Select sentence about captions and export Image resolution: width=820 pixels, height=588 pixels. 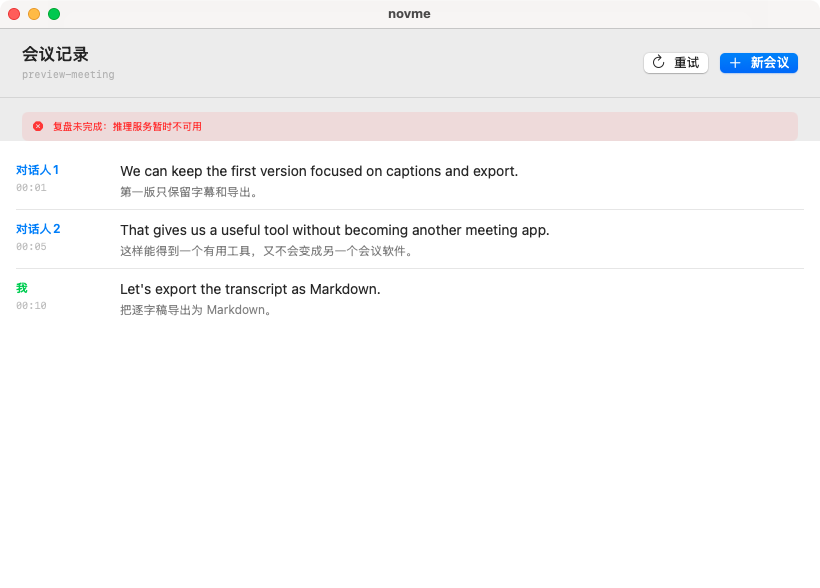[x=319, y=171]
